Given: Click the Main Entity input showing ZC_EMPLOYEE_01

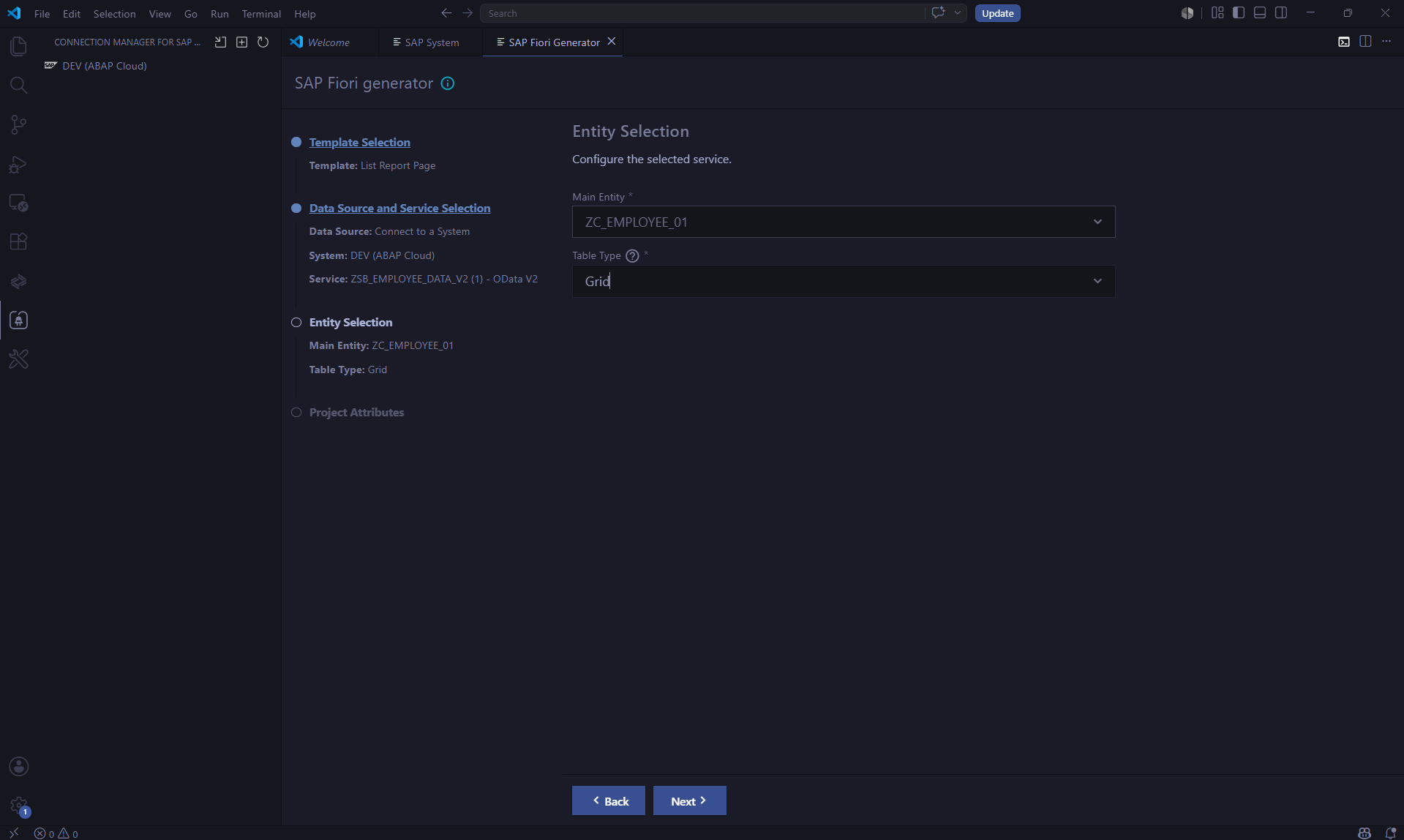Looking at the screenshot, I should tap(843, 222).
